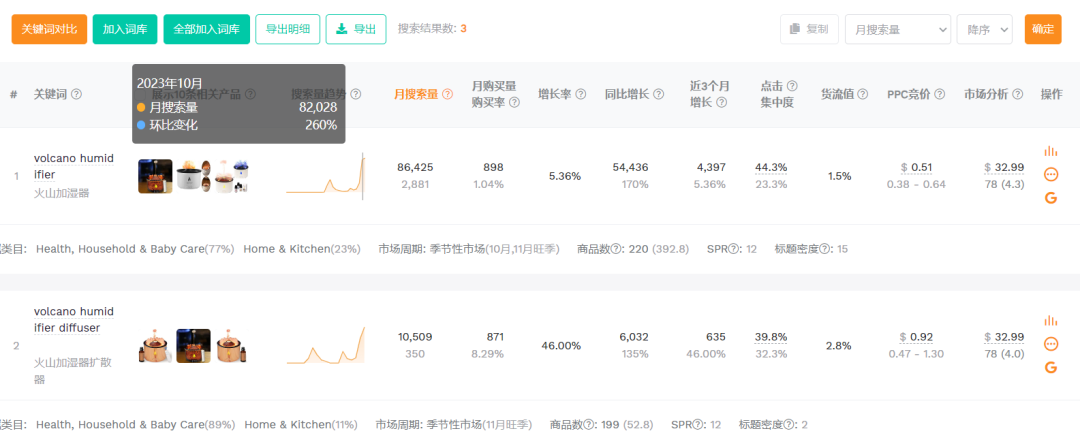The height and width of the screenshot is (444, 1080).
Task: Open the 月搜索量 sort field dropdown
Action: pyautogui.click(x=897, y=29)
